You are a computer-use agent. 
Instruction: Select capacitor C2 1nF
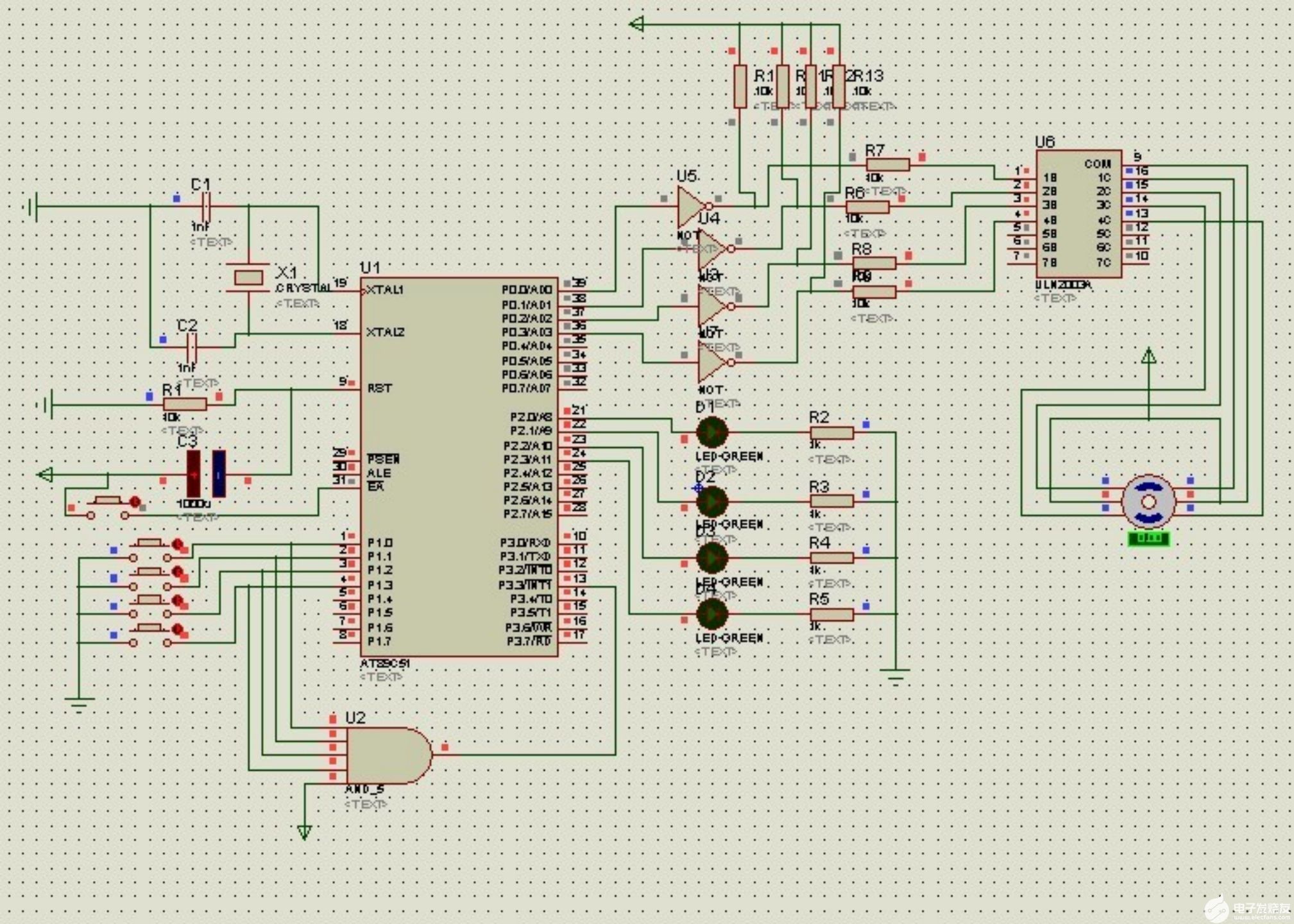192,347
